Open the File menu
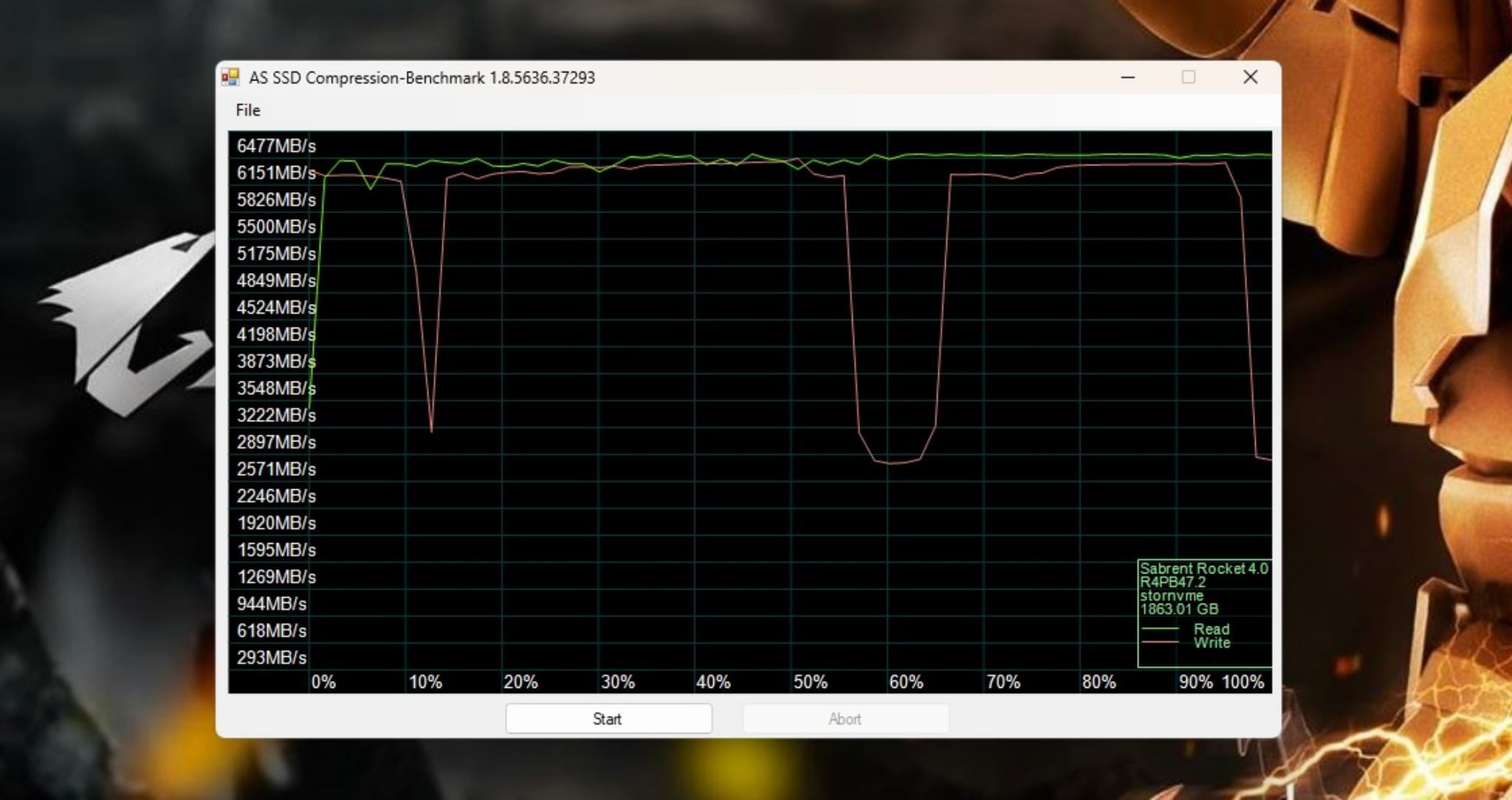Viewport: 1512px width, 800px height. click(x=247, y=110)
